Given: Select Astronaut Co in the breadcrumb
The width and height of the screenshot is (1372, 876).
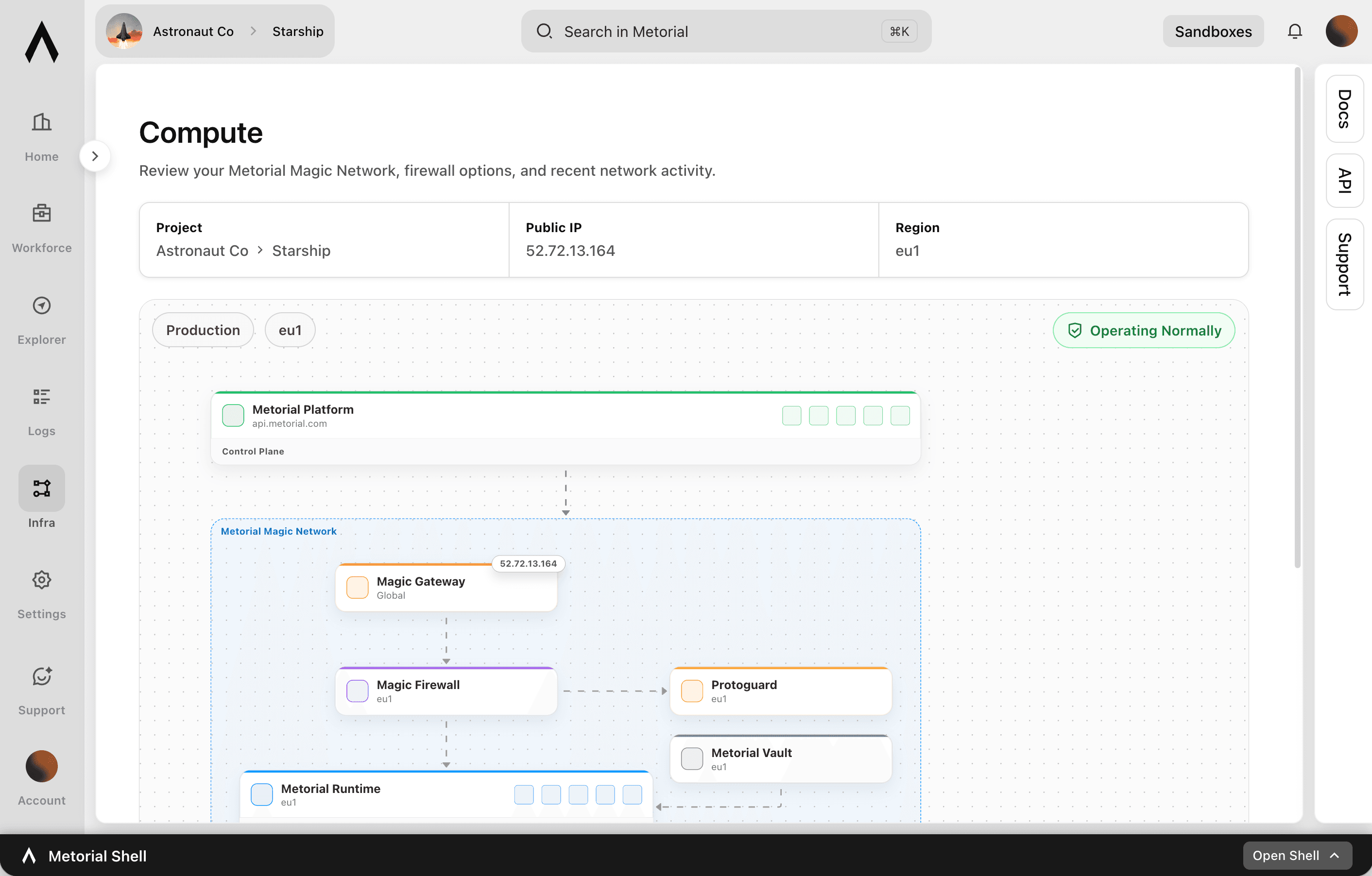Looking at the screenshot, I should pyautogui.click(x=193, y=32).
